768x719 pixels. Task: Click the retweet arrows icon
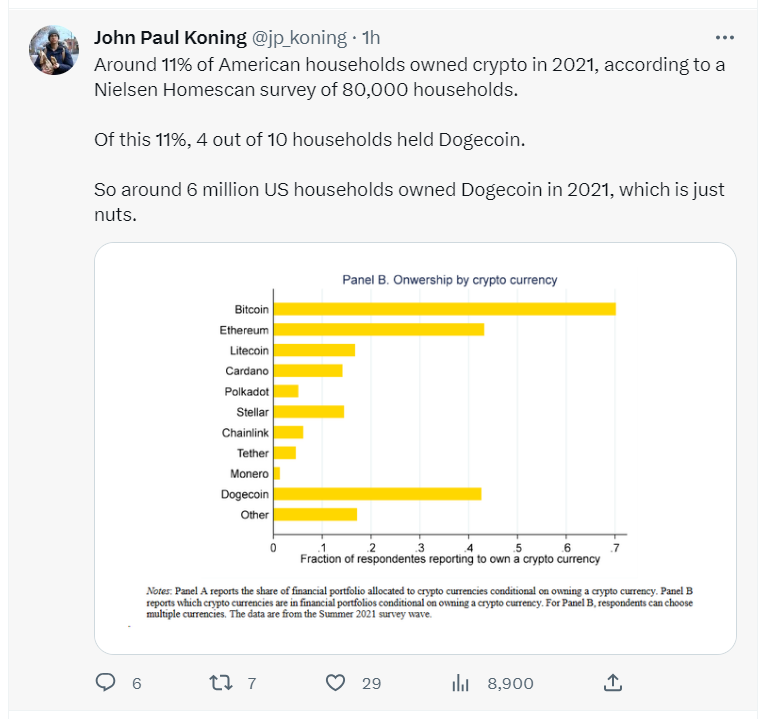[x=221, y=682]
